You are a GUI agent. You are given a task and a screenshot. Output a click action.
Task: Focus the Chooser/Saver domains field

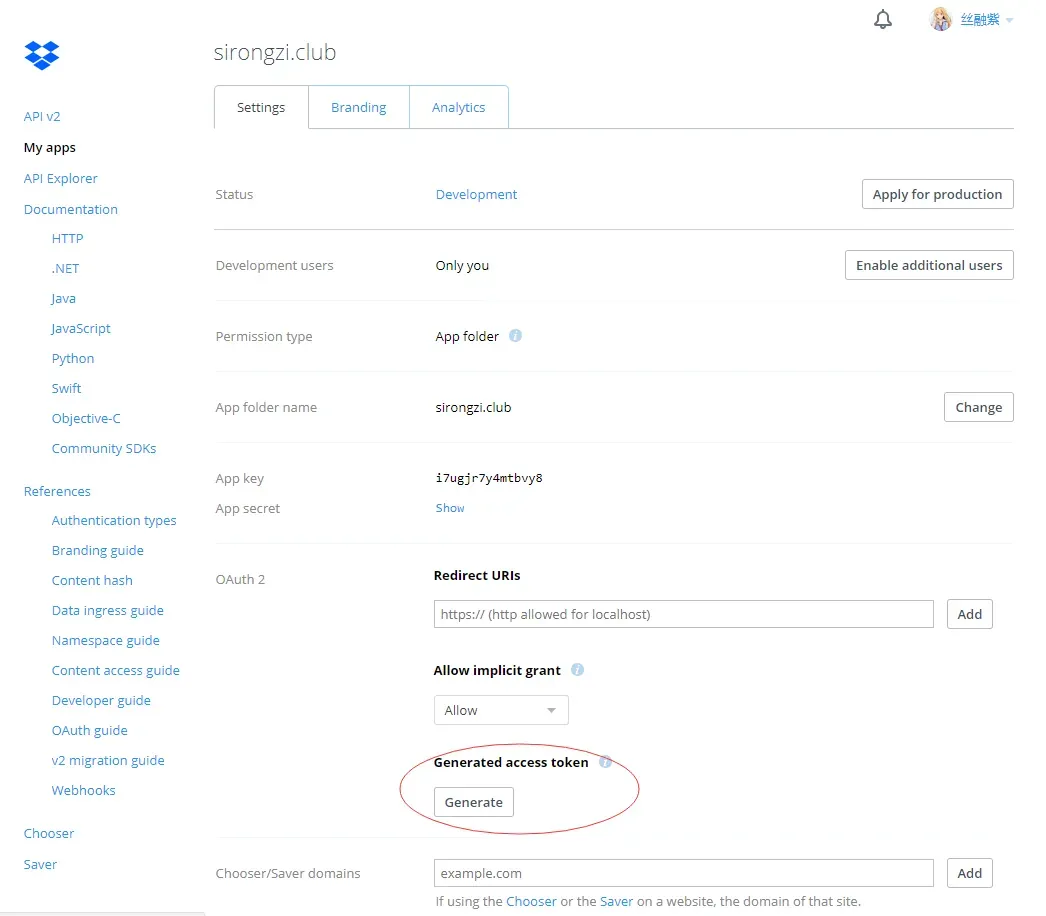[x=684, y=873]
